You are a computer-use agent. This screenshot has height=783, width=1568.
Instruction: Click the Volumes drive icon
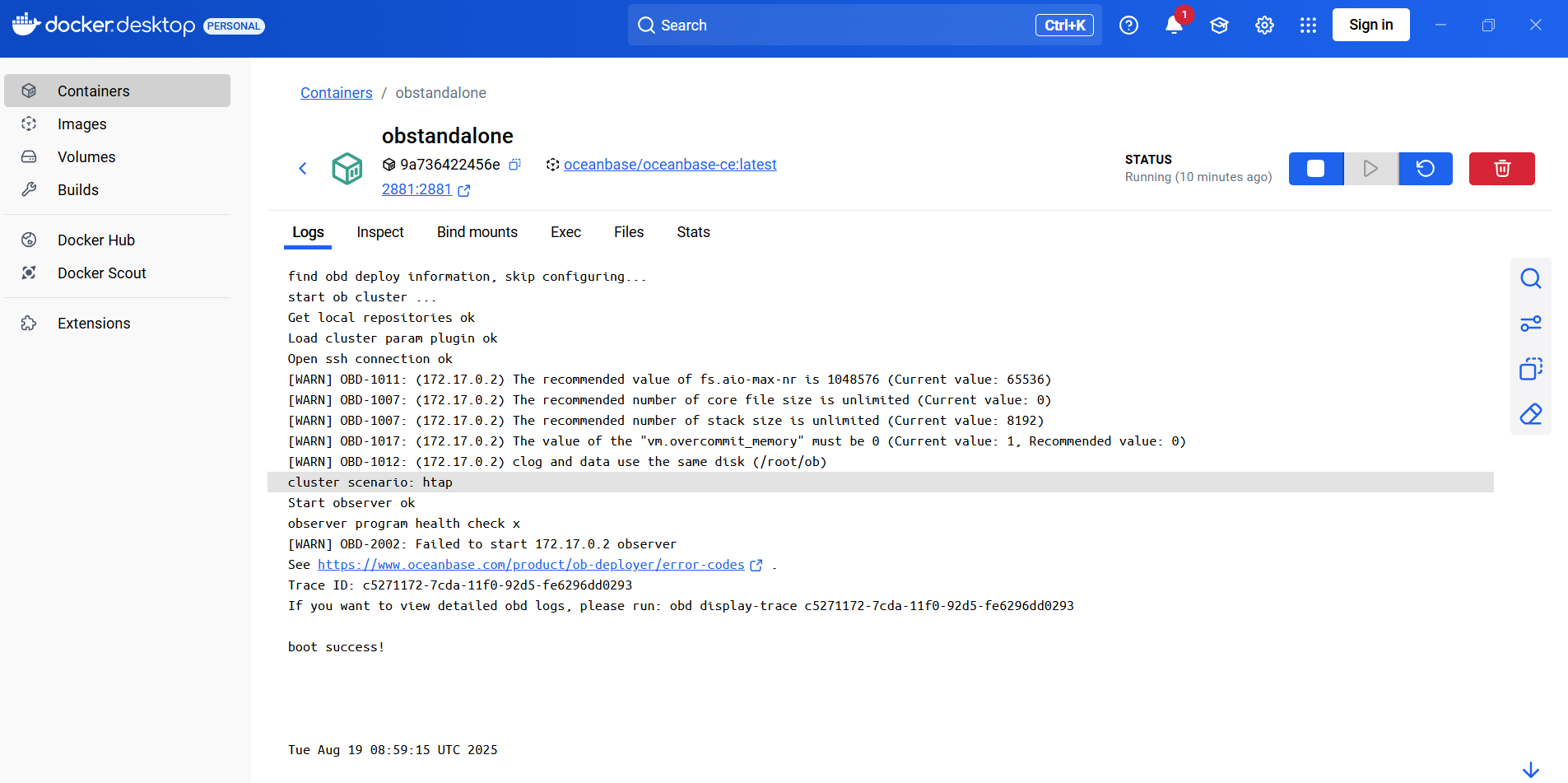coord(29,156)
